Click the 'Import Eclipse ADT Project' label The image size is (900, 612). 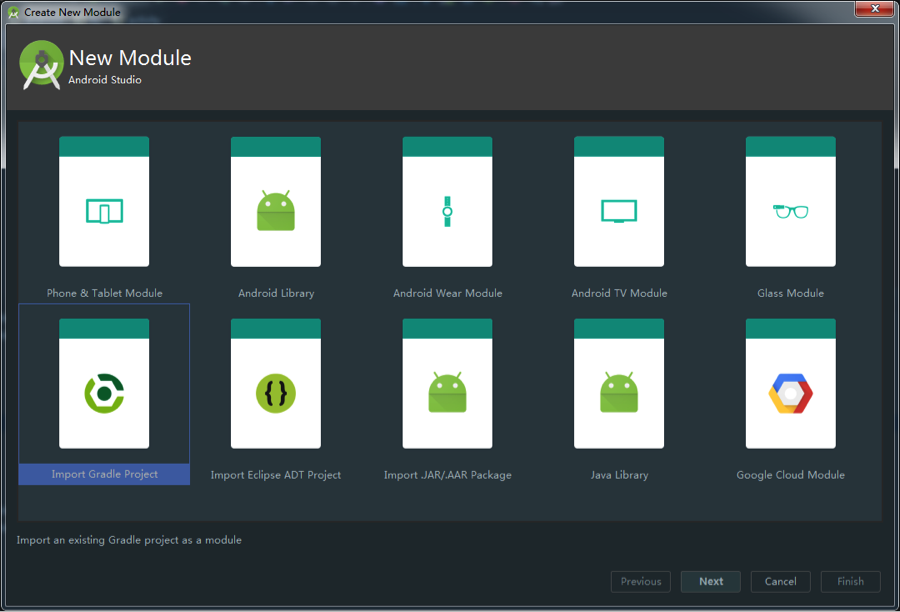(276, 475)
